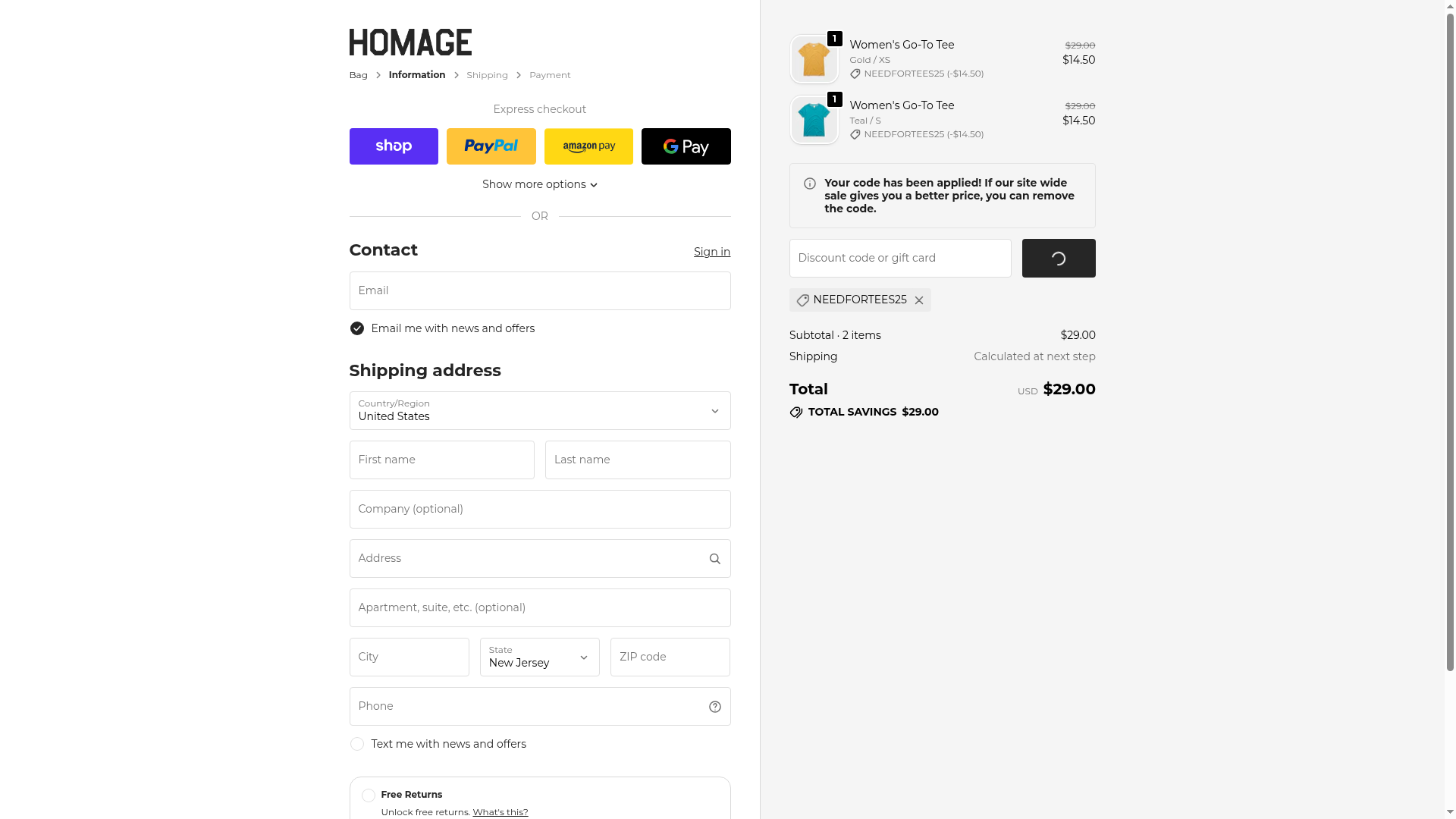
Task: Click the Discount code or gift card field
Action: point(899,259)
